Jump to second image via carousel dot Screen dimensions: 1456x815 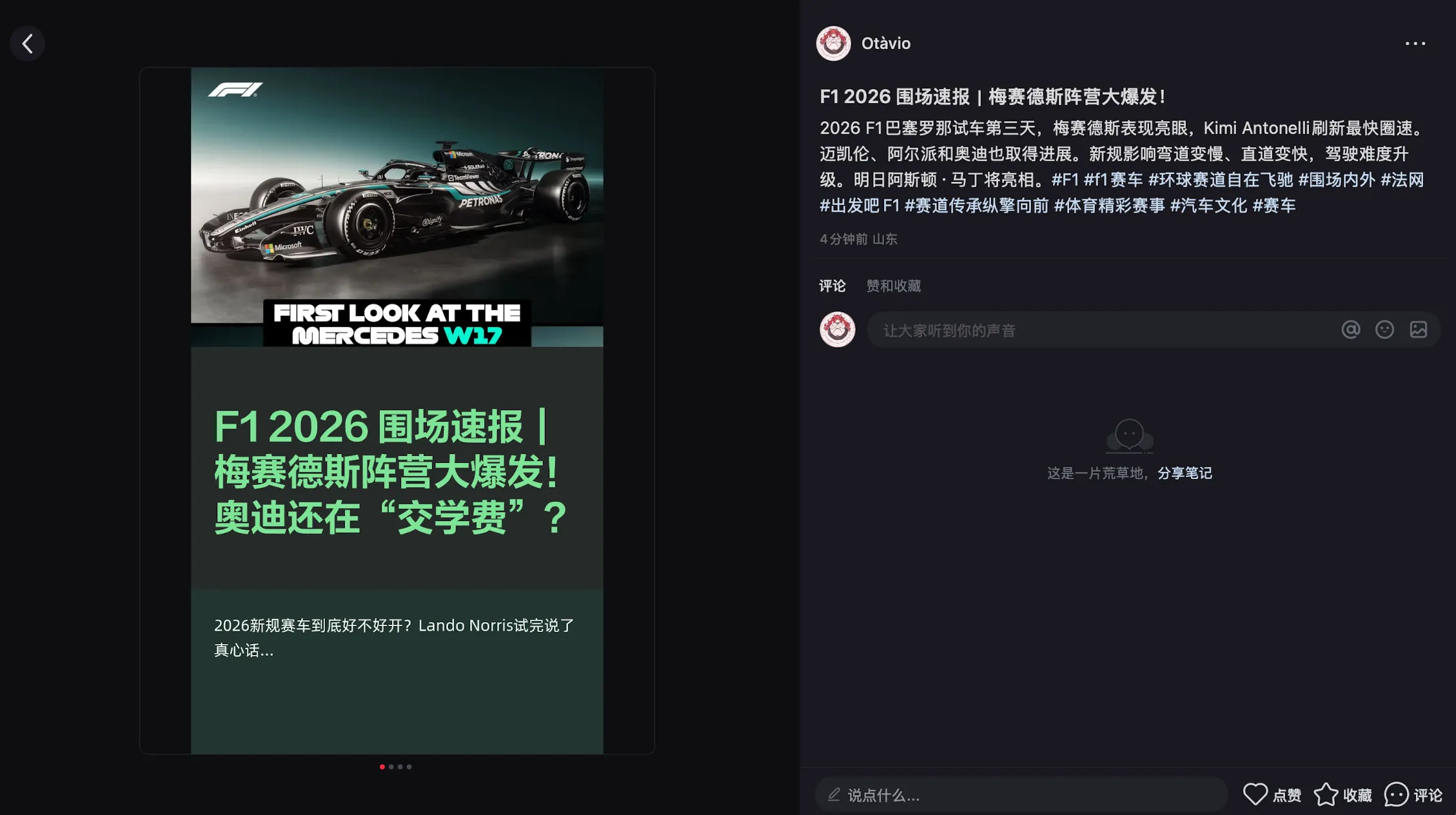(391, 767)
